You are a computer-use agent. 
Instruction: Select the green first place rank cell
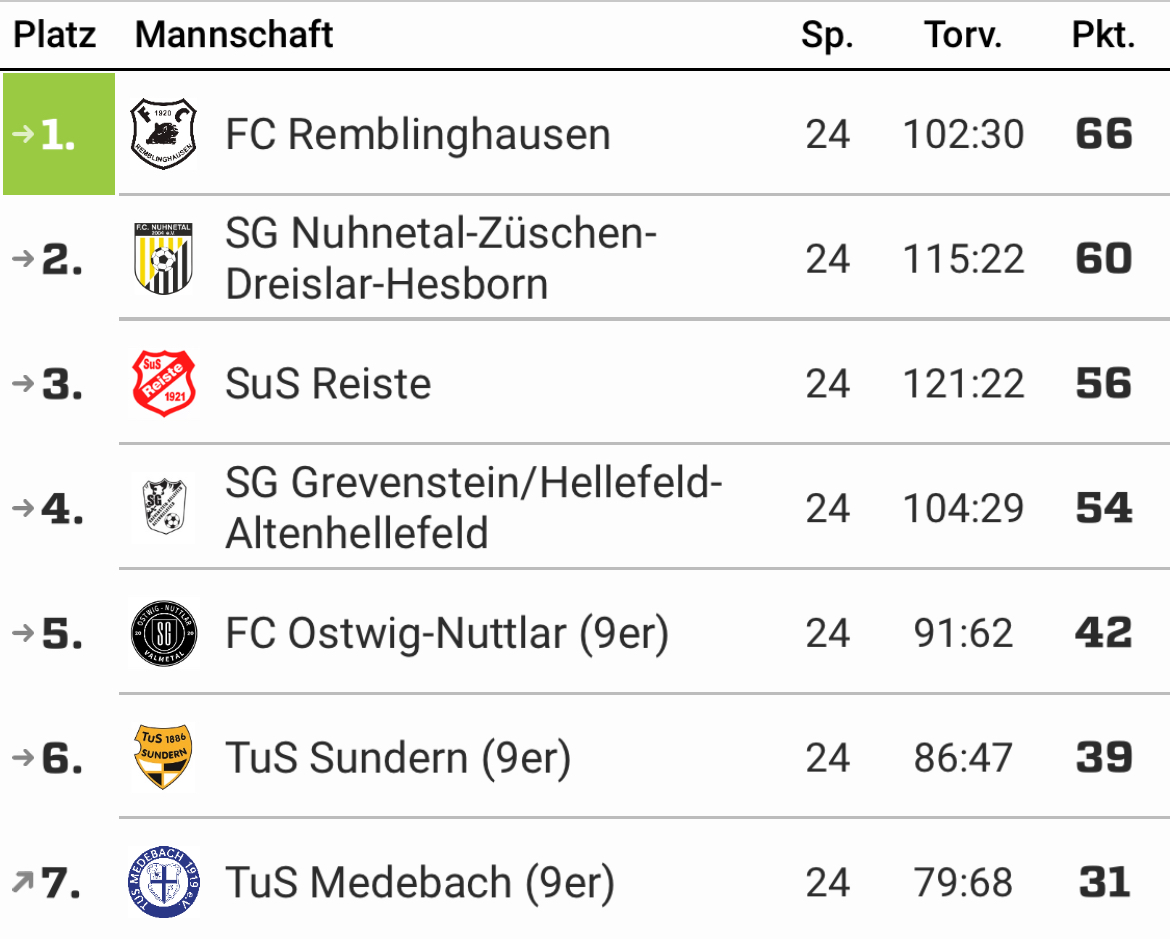(x=59, y=134)
